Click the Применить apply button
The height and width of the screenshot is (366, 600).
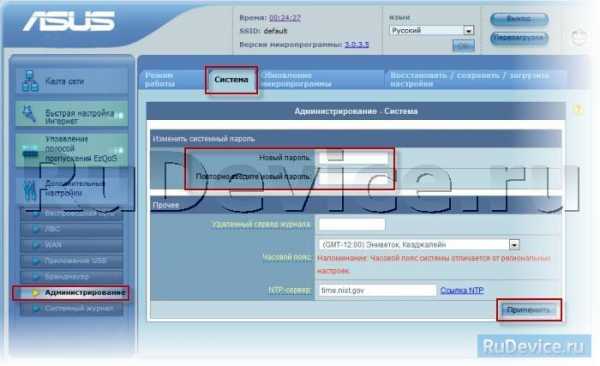coord(530,310)
